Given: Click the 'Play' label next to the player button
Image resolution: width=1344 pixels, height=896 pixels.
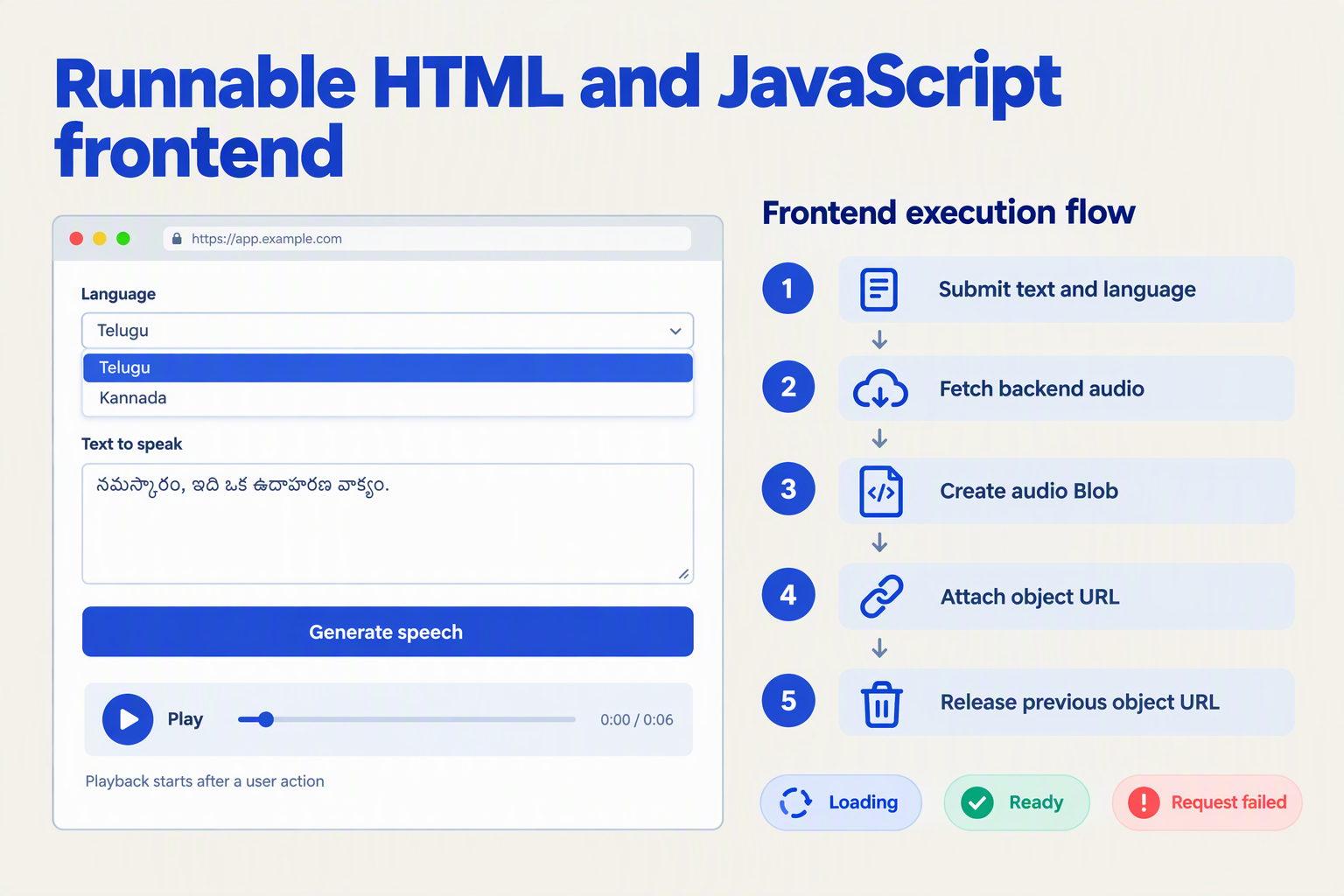Looking at the screenshot, I should click(x=185, y=719).
